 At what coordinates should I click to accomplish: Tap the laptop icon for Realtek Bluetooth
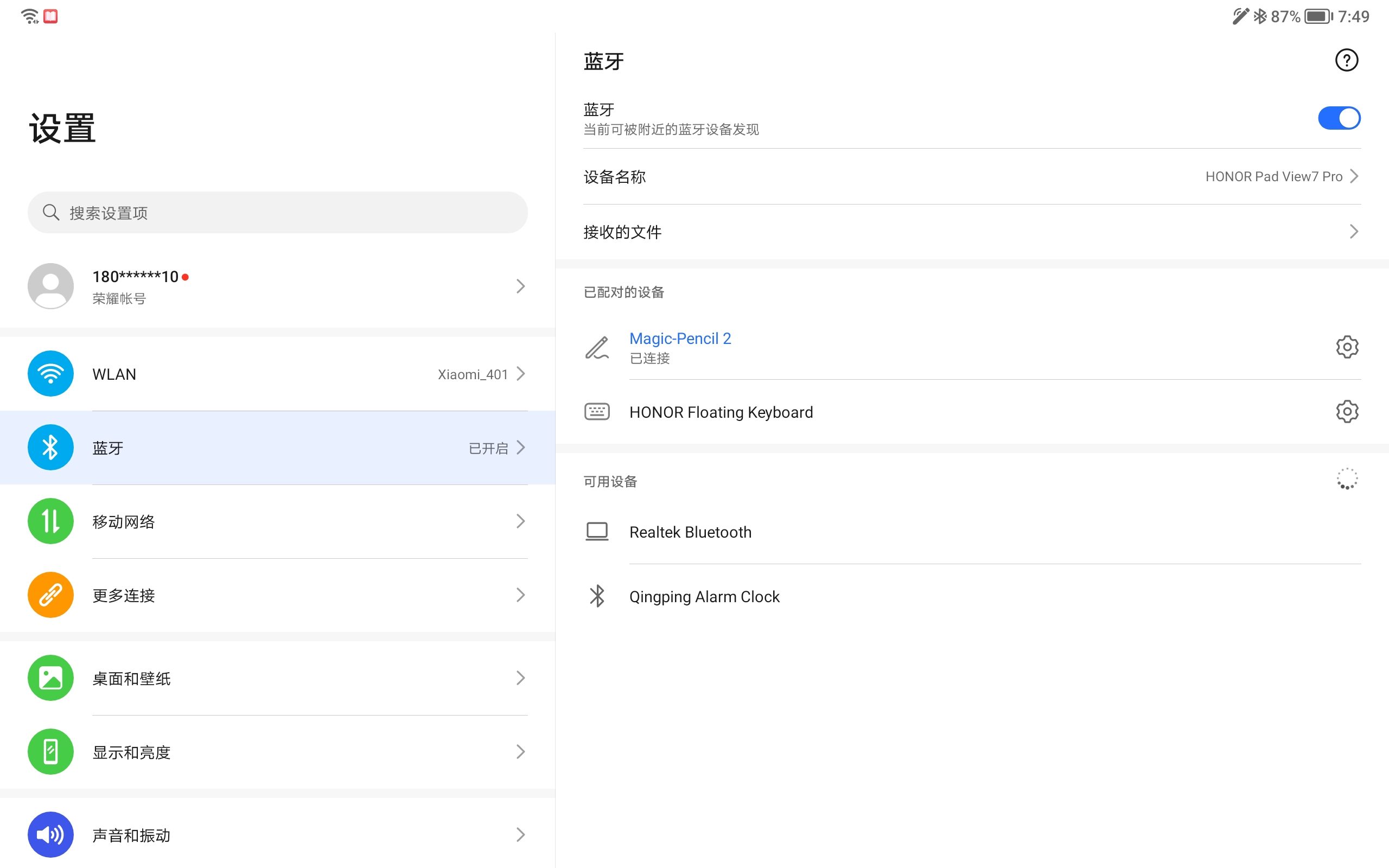coord(597,532)
